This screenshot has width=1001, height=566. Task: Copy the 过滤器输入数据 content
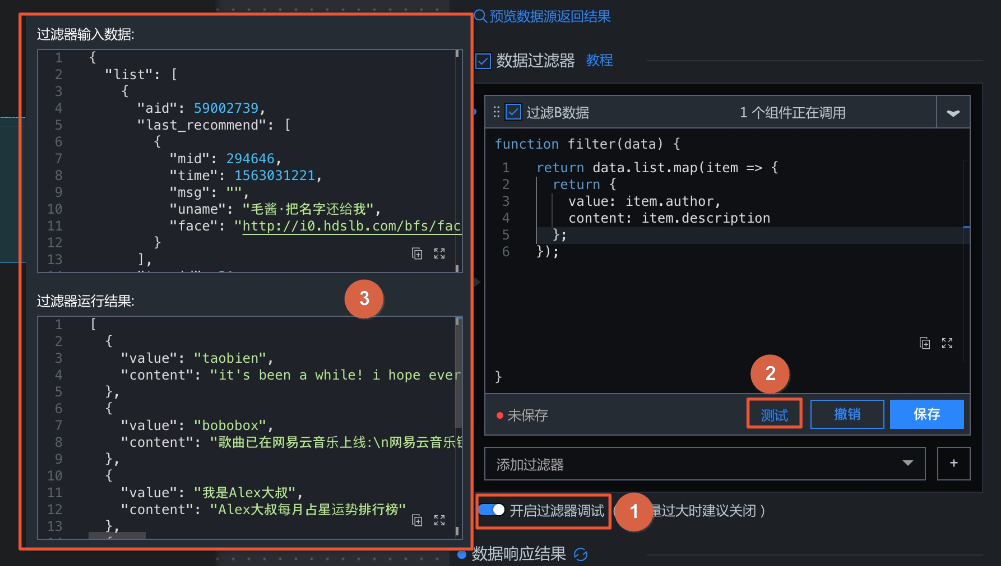coord(417,253)
